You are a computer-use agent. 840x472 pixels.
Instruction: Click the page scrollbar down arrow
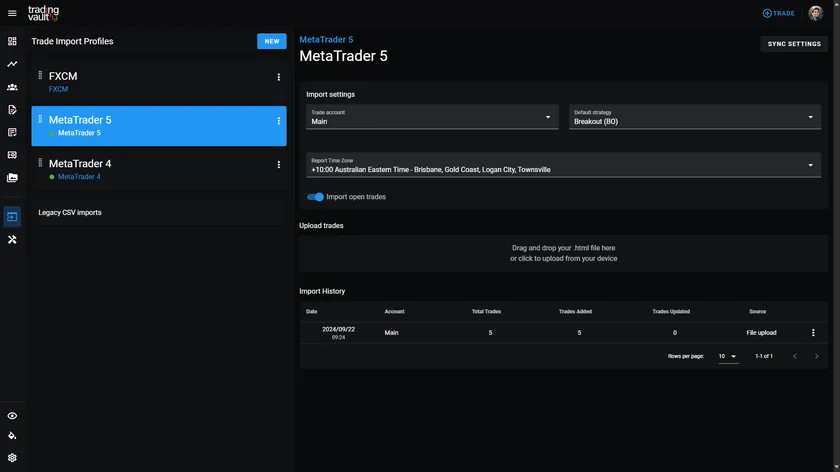point(836,468)
